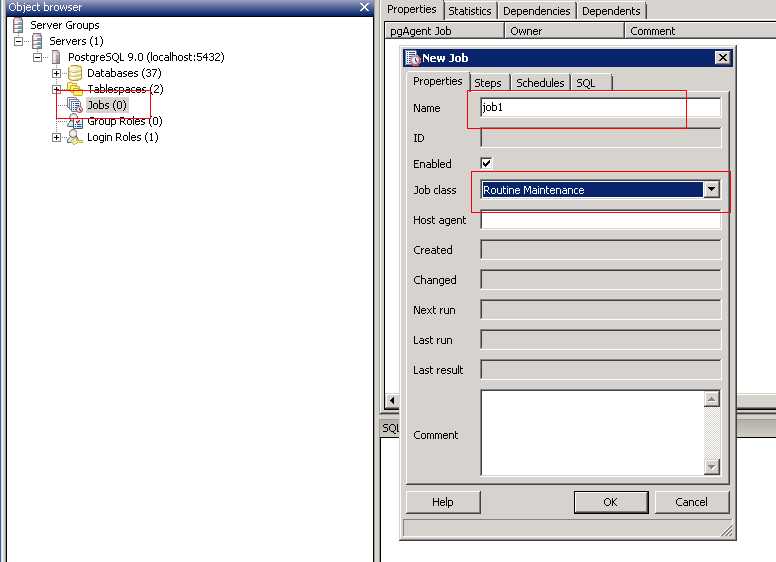Click the left scroll arrow of properties list
Screen dimensions: 776x562
[x=392, y=400]
